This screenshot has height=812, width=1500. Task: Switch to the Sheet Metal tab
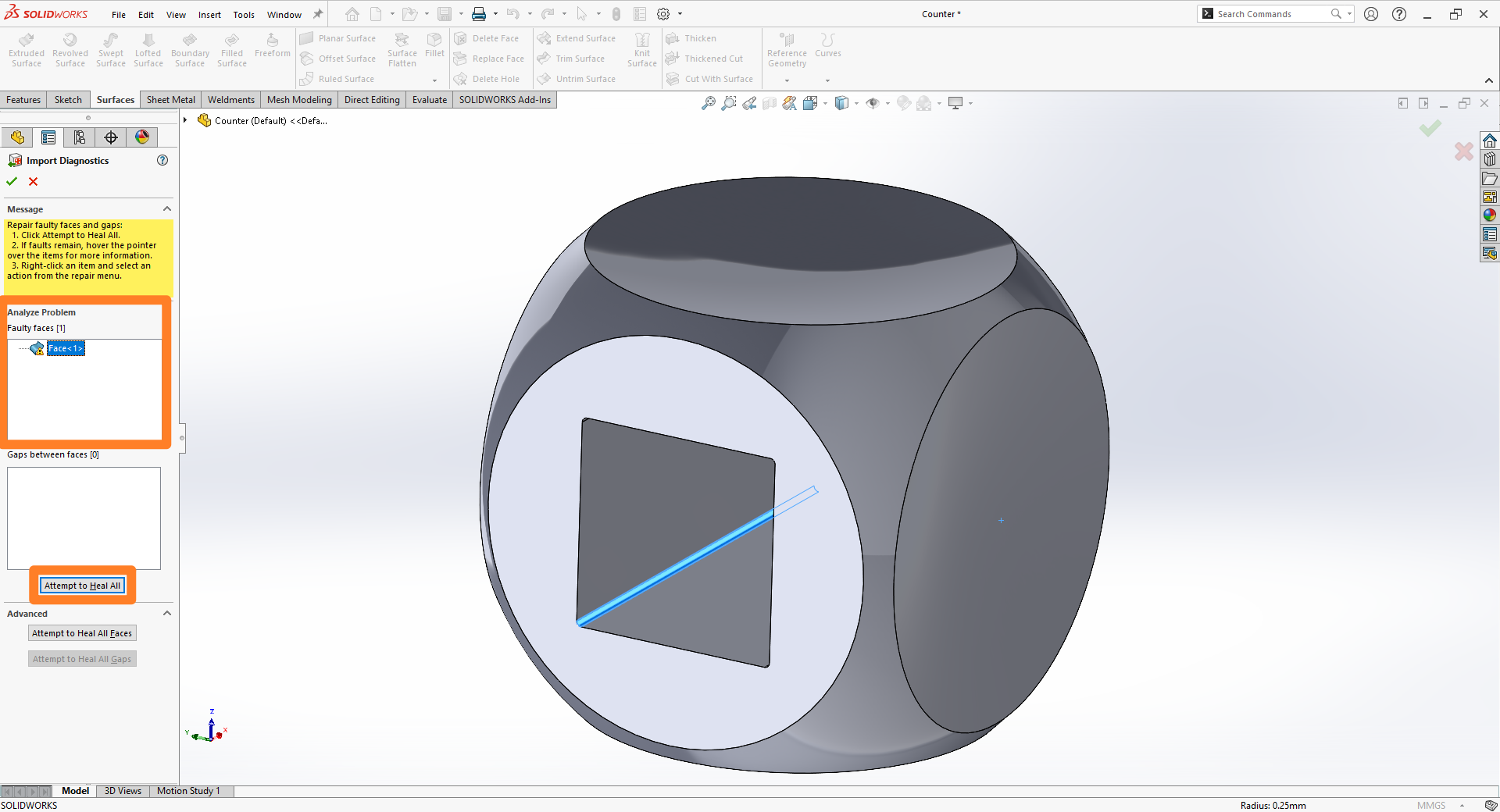point(170,99)
